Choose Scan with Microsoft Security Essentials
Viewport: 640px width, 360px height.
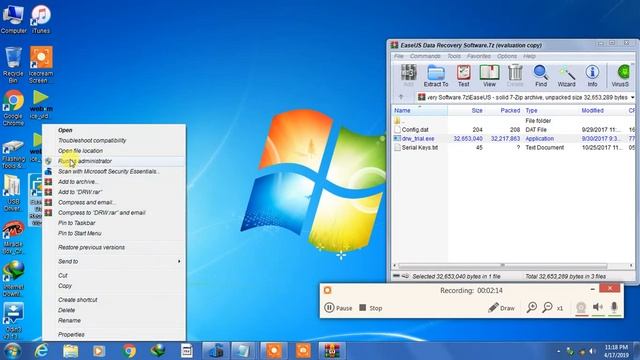point(114,171)
